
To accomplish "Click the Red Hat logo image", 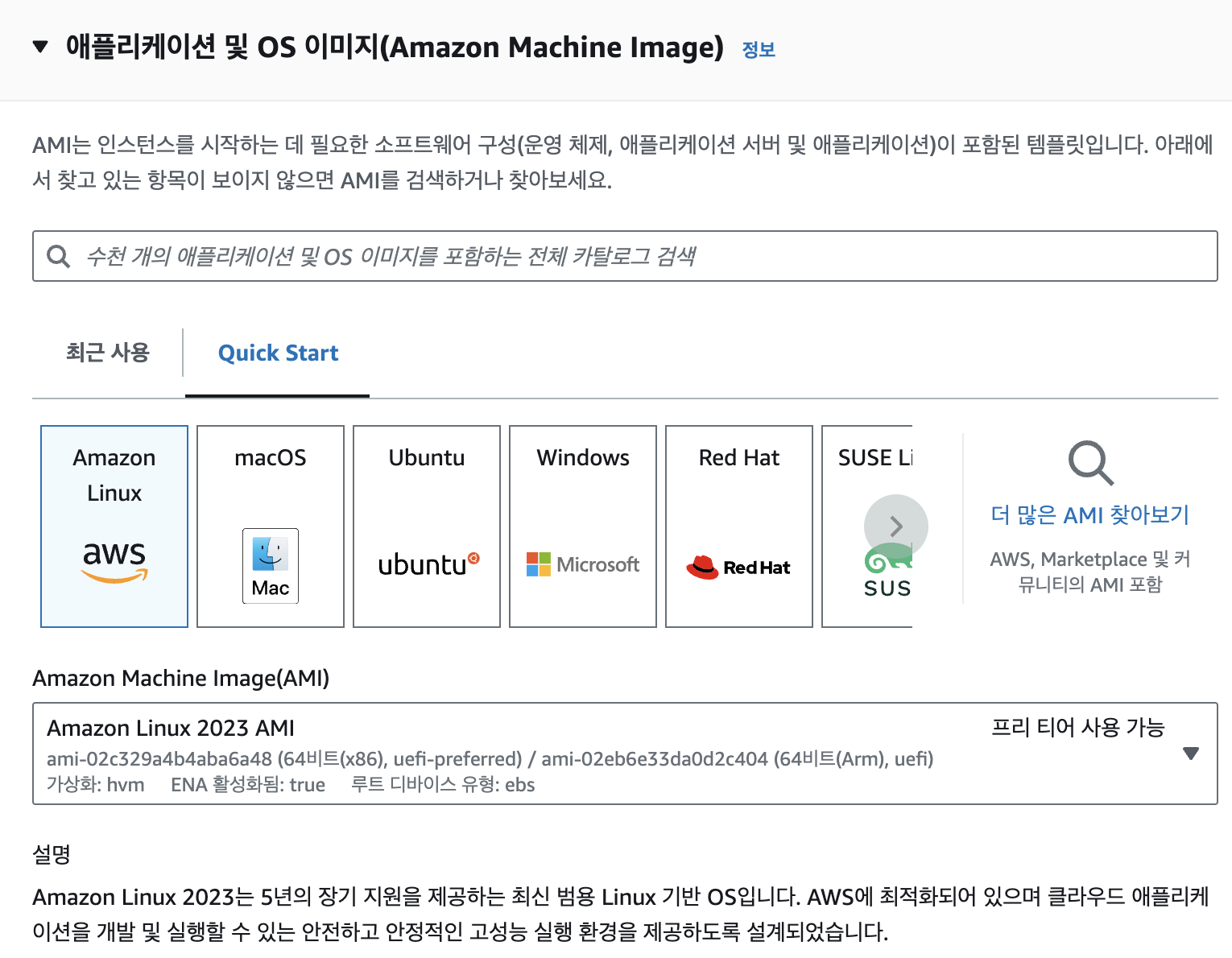I will [x=738, y=567].
